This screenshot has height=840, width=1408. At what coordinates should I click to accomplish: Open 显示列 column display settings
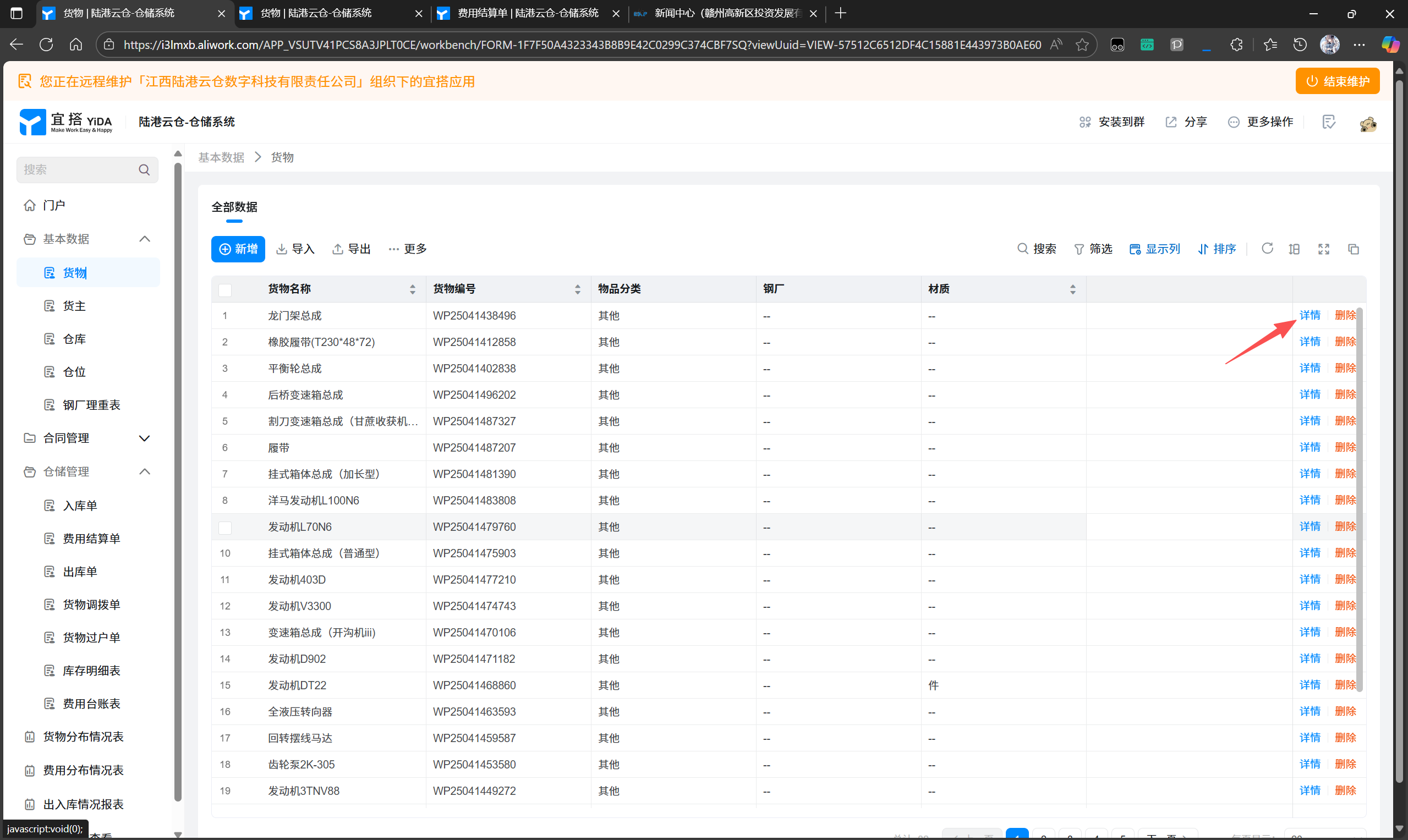[1154, 249]
